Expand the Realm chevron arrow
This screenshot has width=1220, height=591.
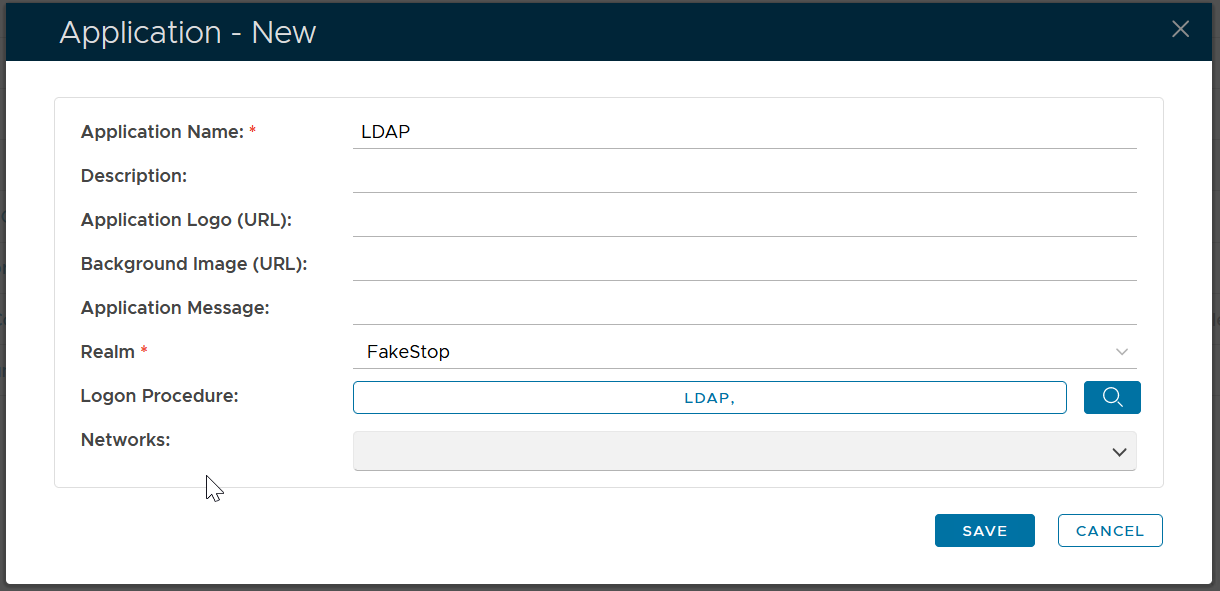pyautogui.click(x=1122, y=352)
